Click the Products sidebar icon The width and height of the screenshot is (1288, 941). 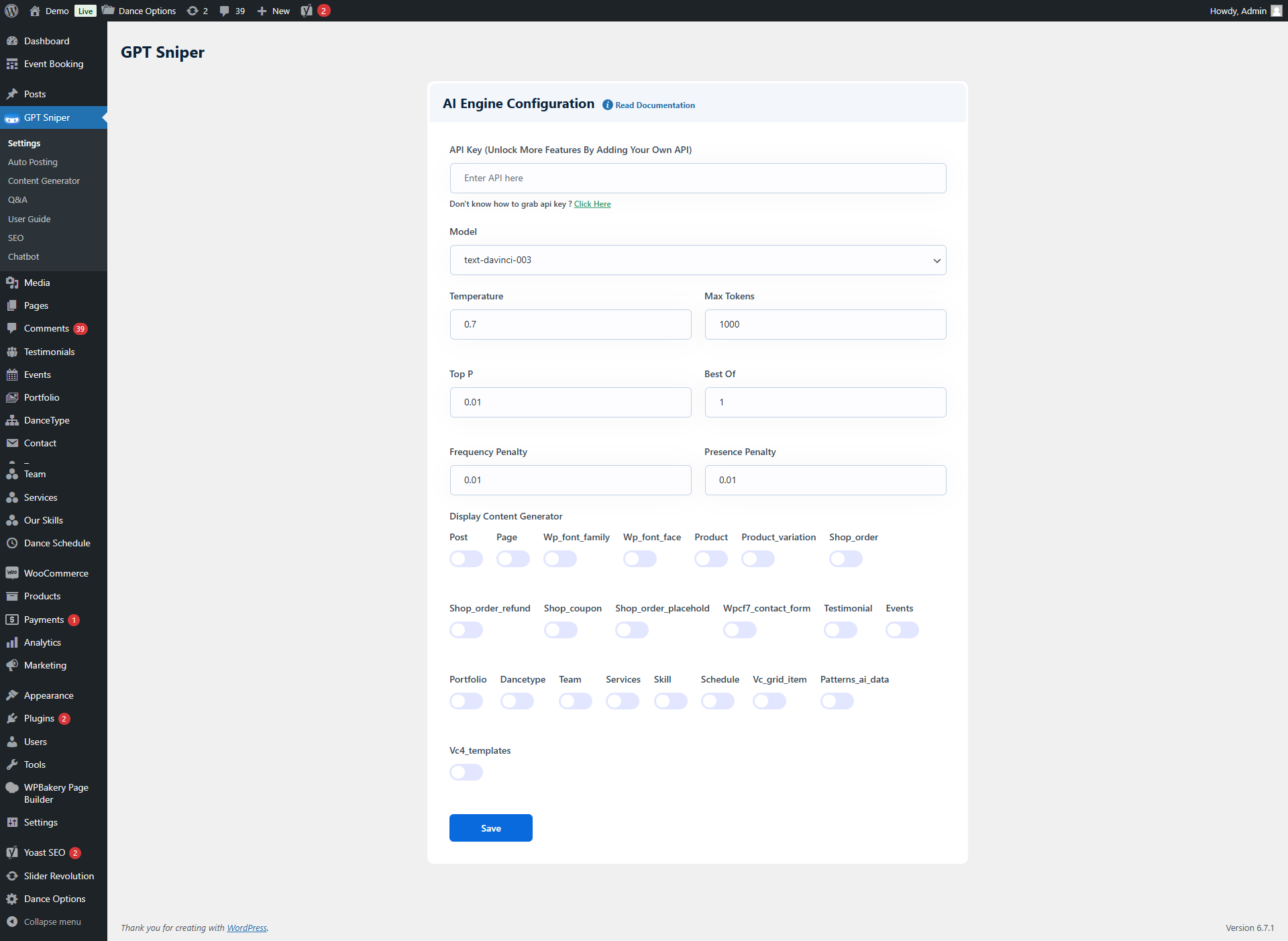(x=12, y=596)
